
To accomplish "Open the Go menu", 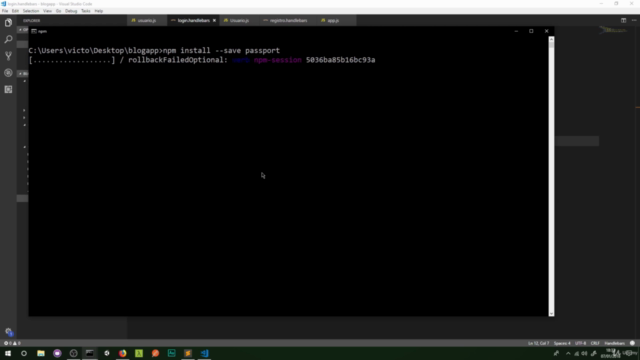I will pyautogui.click(x=58, y=11).
